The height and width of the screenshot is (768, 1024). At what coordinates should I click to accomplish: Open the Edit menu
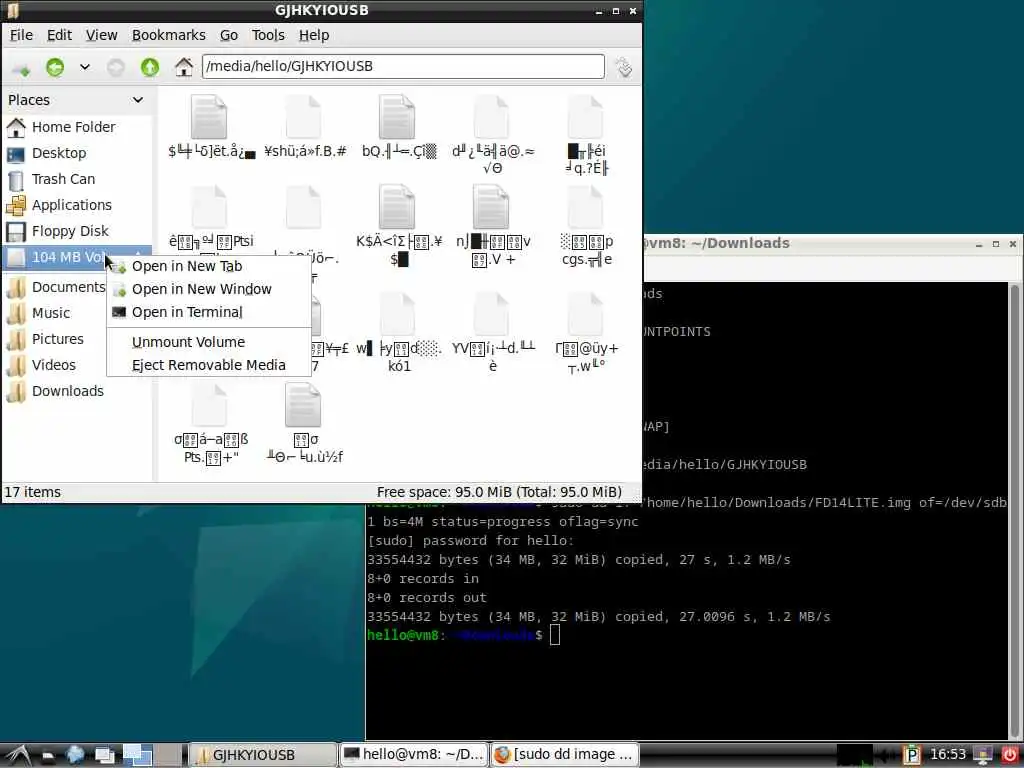(x=59, y=35)
